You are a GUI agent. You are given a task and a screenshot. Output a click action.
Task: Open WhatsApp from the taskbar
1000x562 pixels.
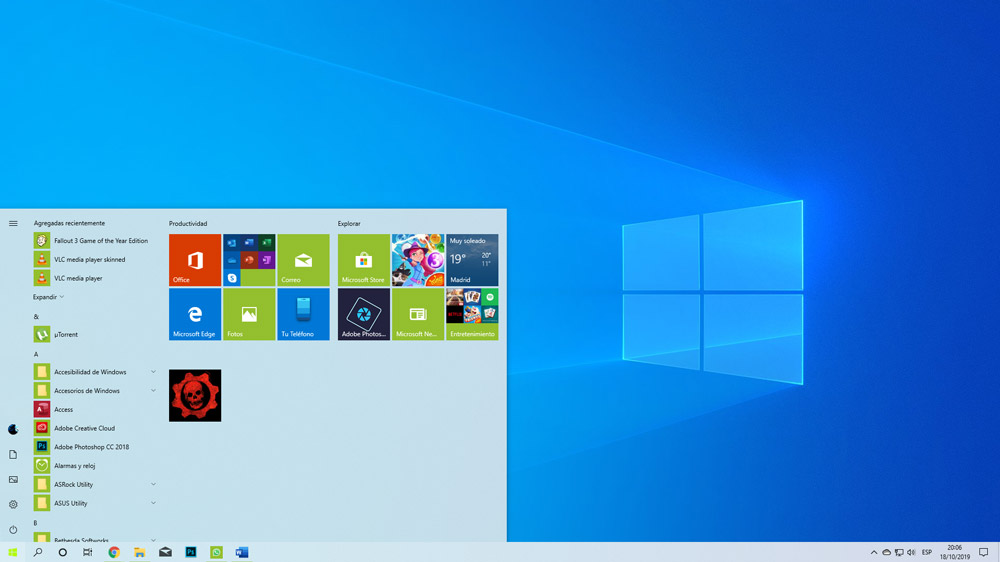(216, 552)
